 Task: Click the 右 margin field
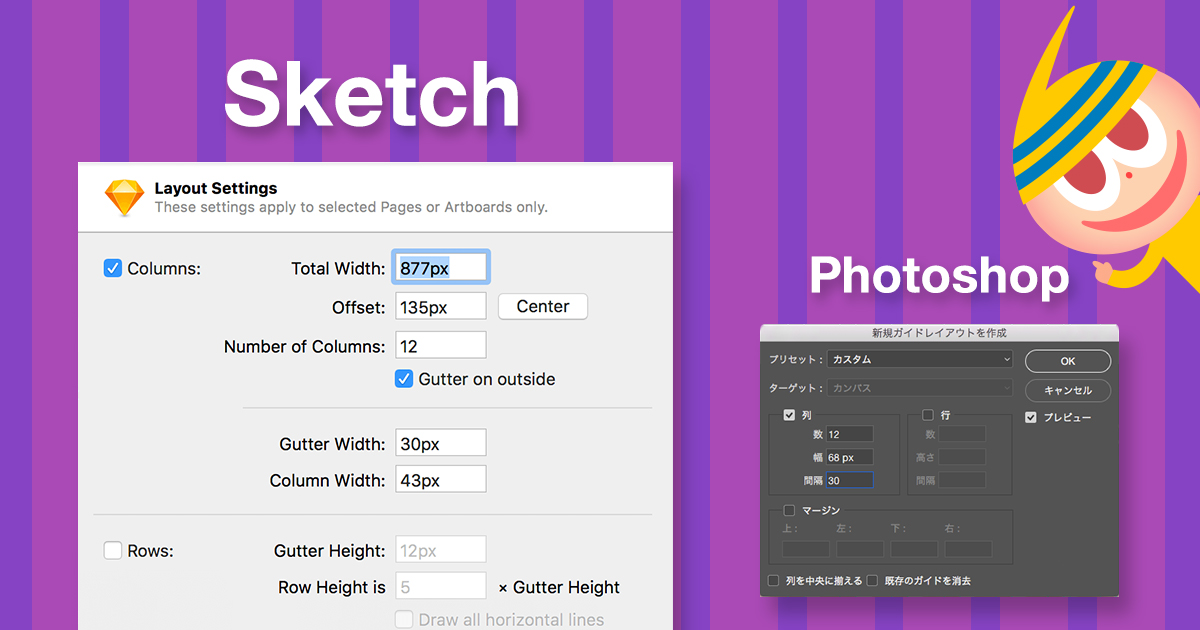coord(968,549)
